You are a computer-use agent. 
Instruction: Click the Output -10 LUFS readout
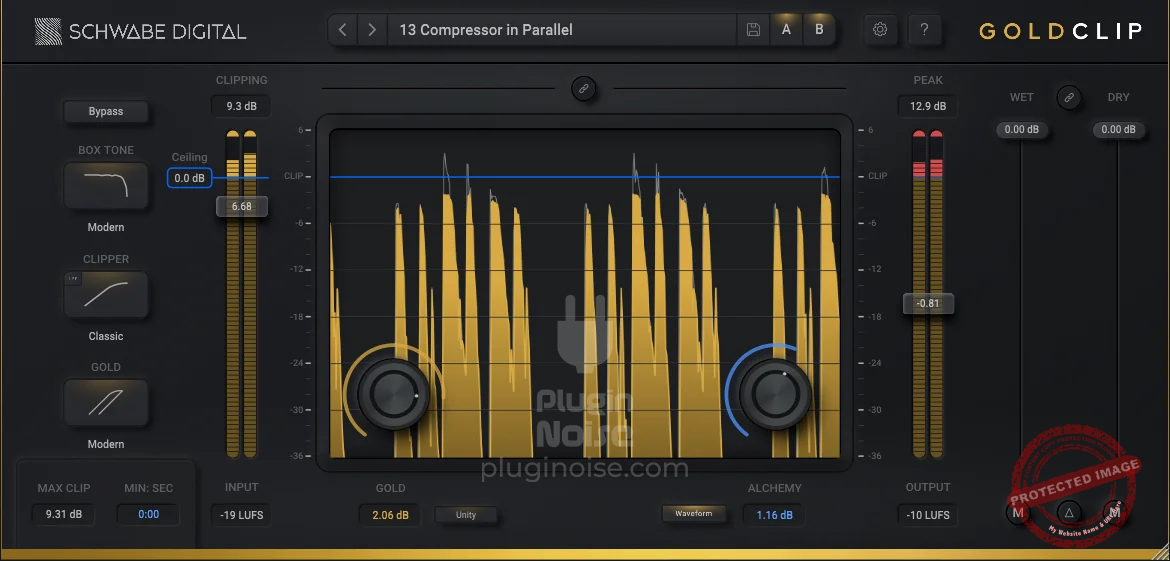click(x=927, y=515)
